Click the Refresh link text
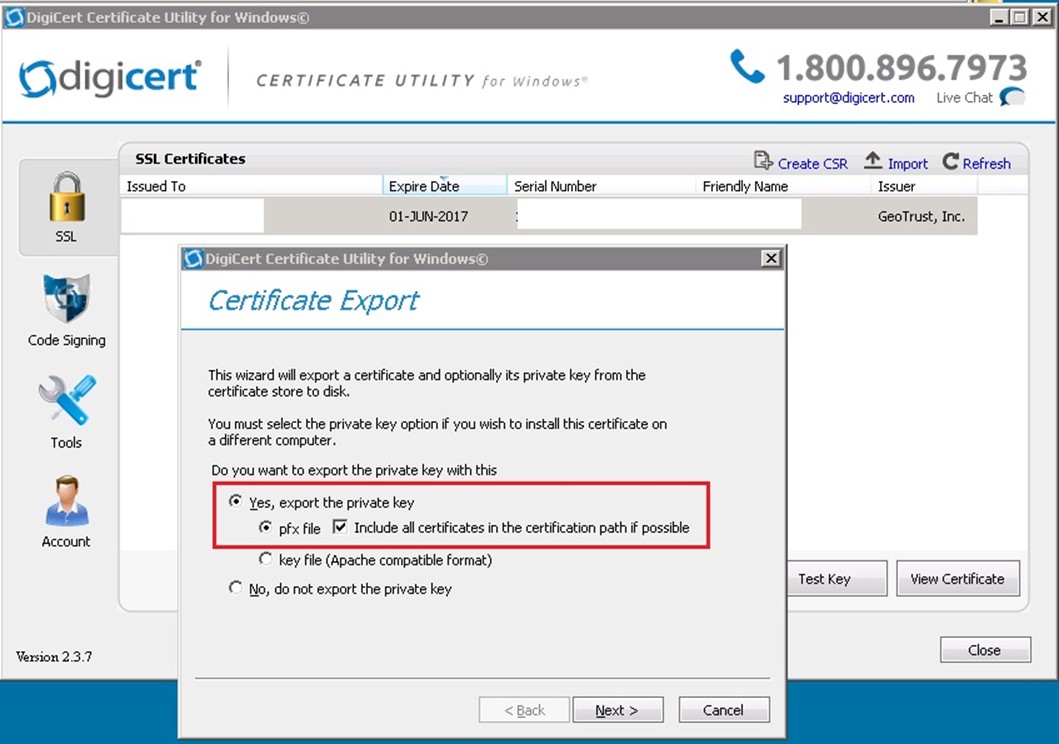This screenshot has width=1059, height=744. 987,163
